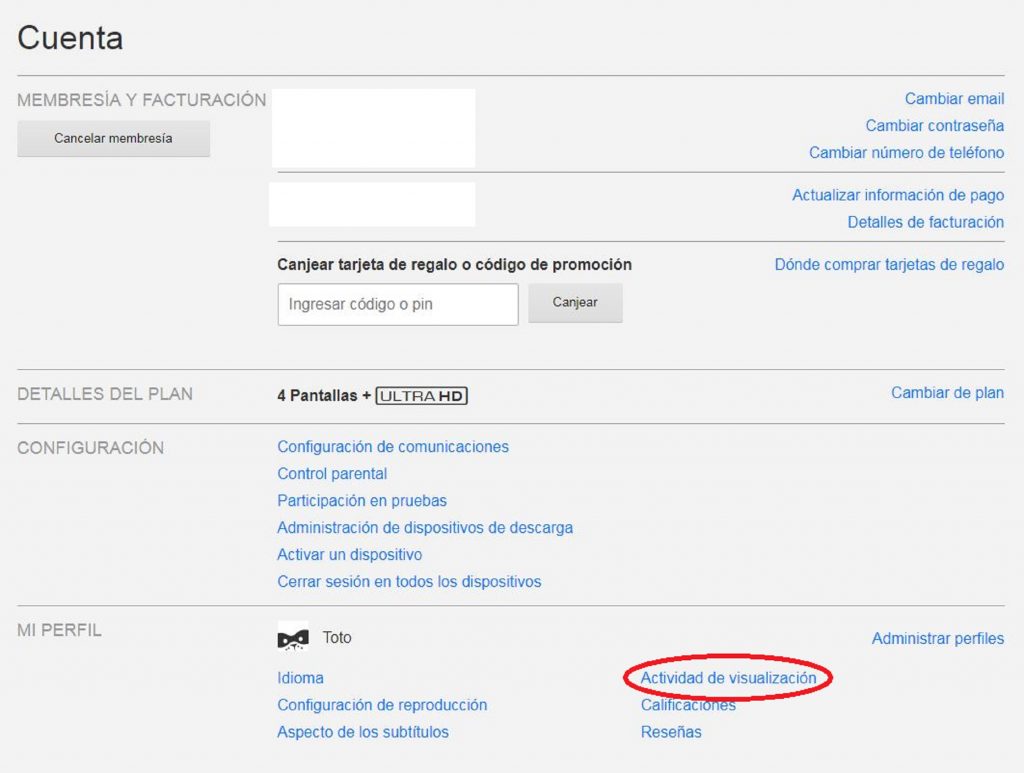This screenshot has width=1024, height=773.
Task: View Detalles de facturación
Action: click(925, 223)
